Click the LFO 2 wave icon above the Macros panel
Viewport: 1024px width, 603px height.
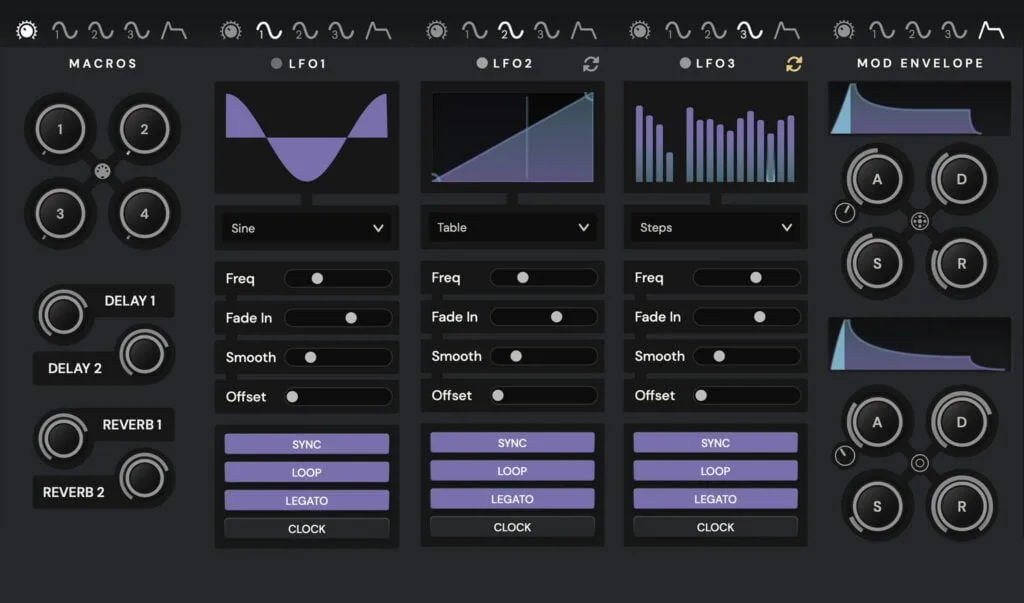101,31
